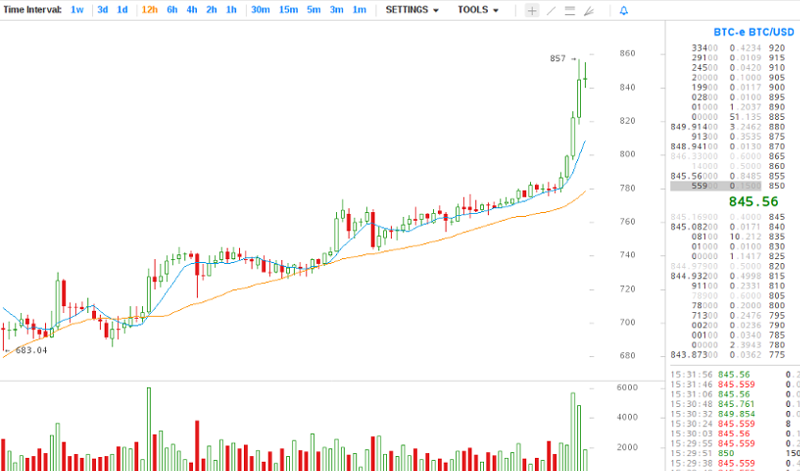800x471 pixels.
Task: Switch chart to 3m interval
Action: (x=336, y=10)
